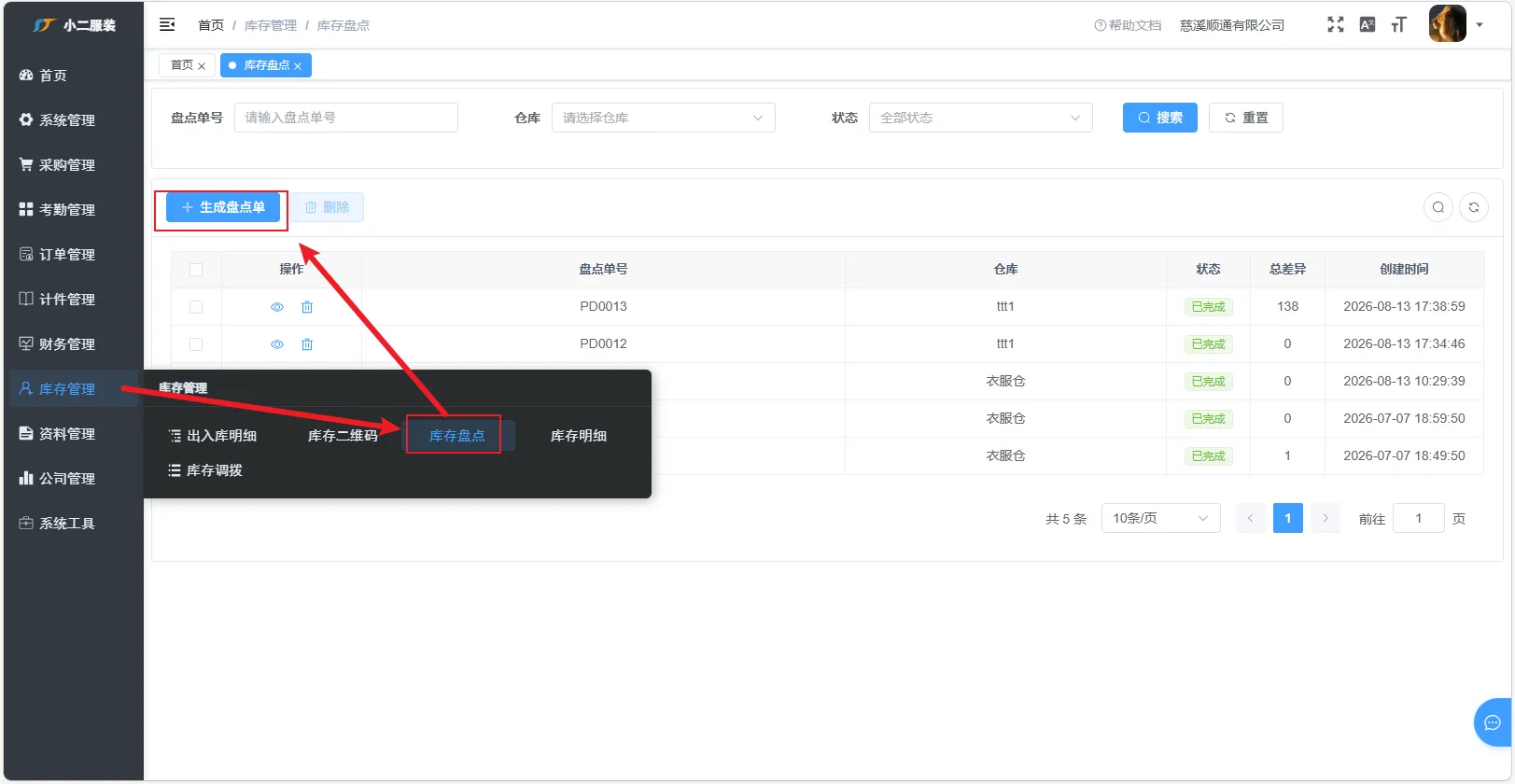The width and height of the screenshot is (1515, 784).
Task: Toggle fullscreen mode icon
Action: [1336, 25]
